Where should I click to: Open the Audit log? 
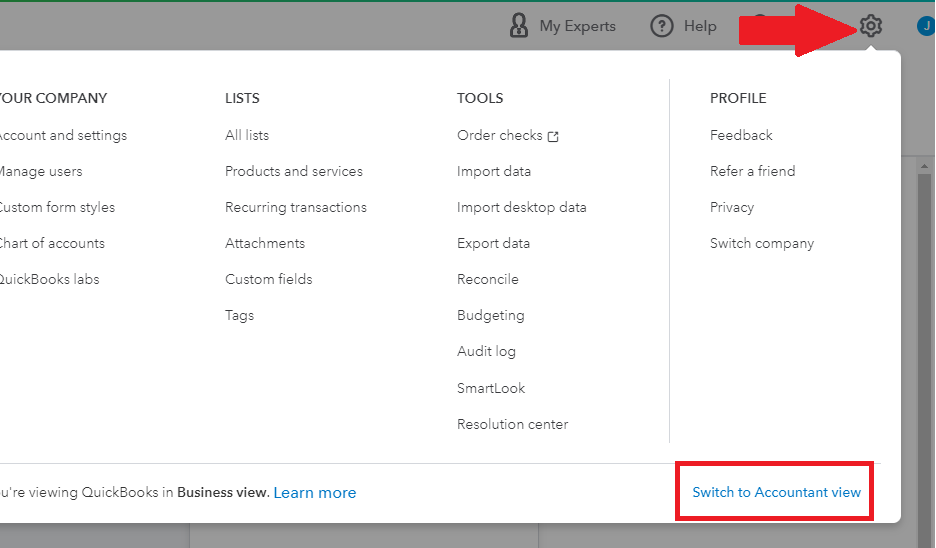[x=486, y=351]
